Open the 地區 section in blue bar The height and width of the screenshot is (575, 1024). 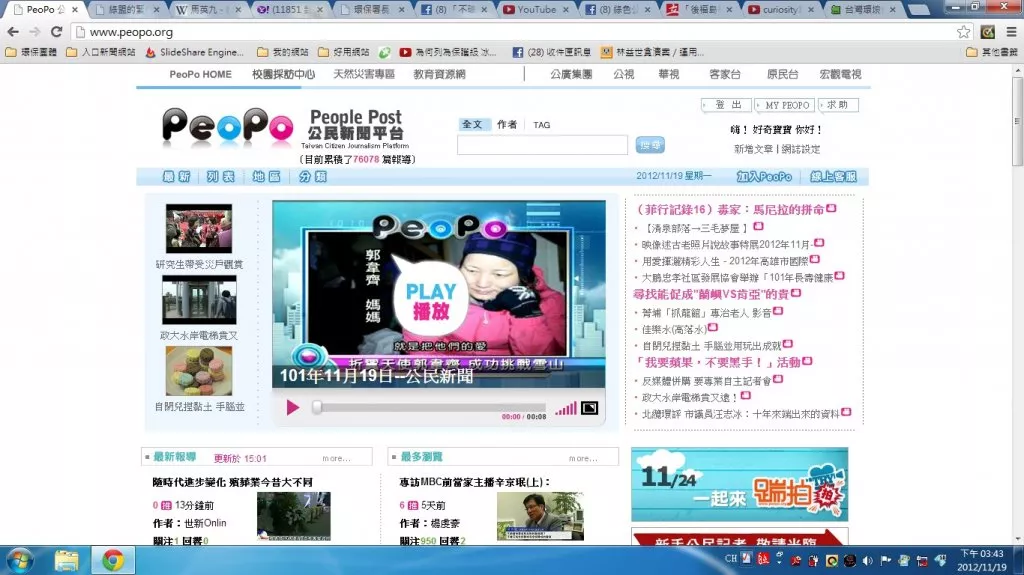click(266, 176)
